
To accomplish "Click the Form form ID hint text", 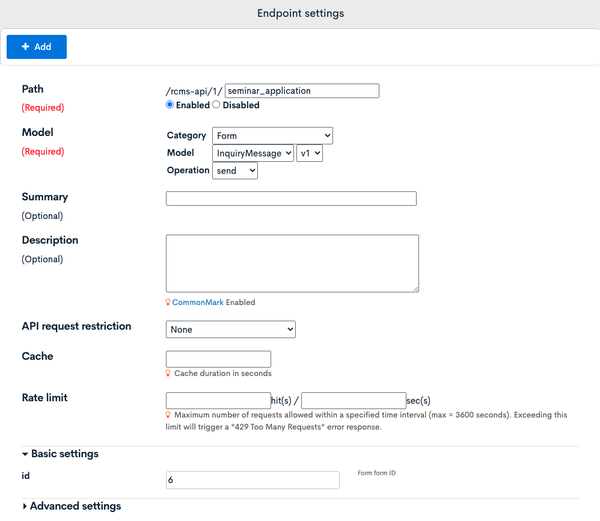I will (x=377, y=473).
